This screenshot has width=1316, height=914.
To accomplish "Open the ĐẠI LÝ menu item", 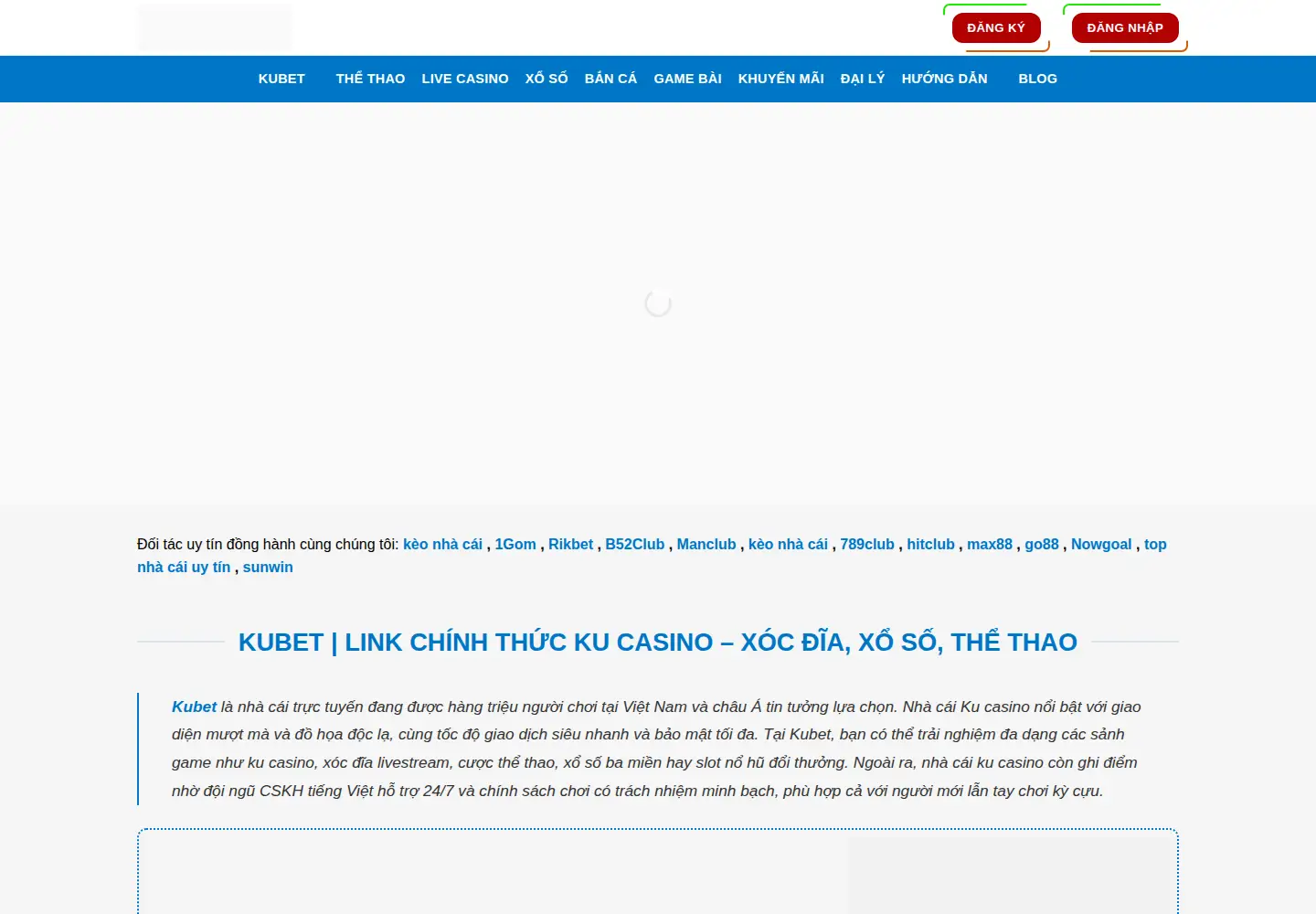I will (x=863, y=79).
